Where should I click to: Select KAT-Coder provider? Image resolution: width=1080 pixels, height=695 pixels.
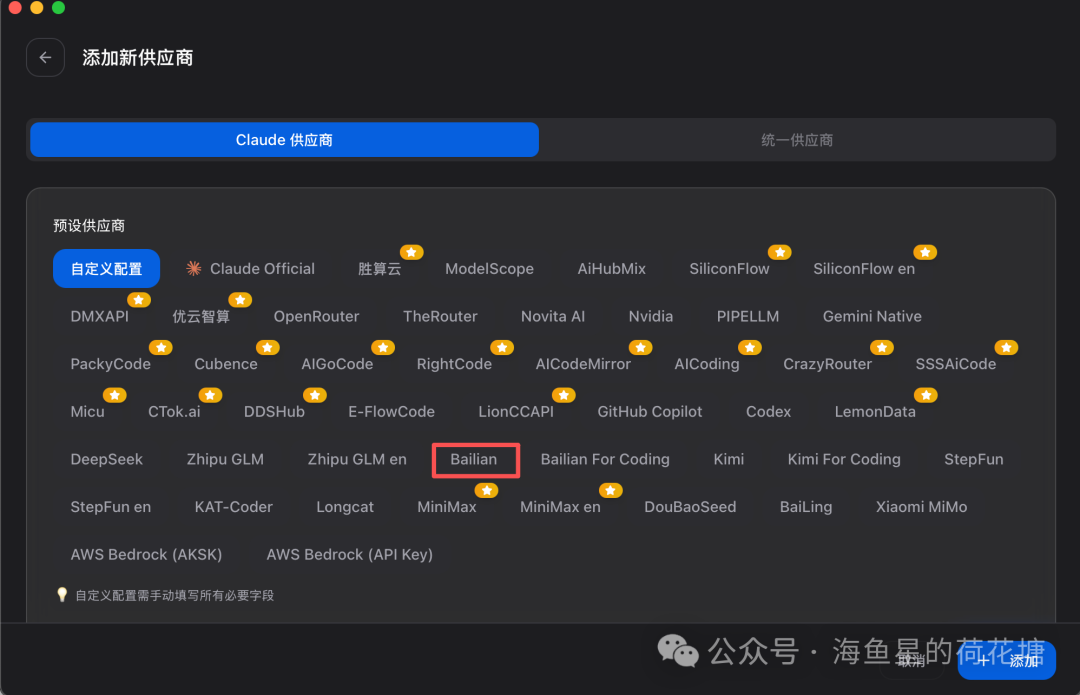(234, 506)
